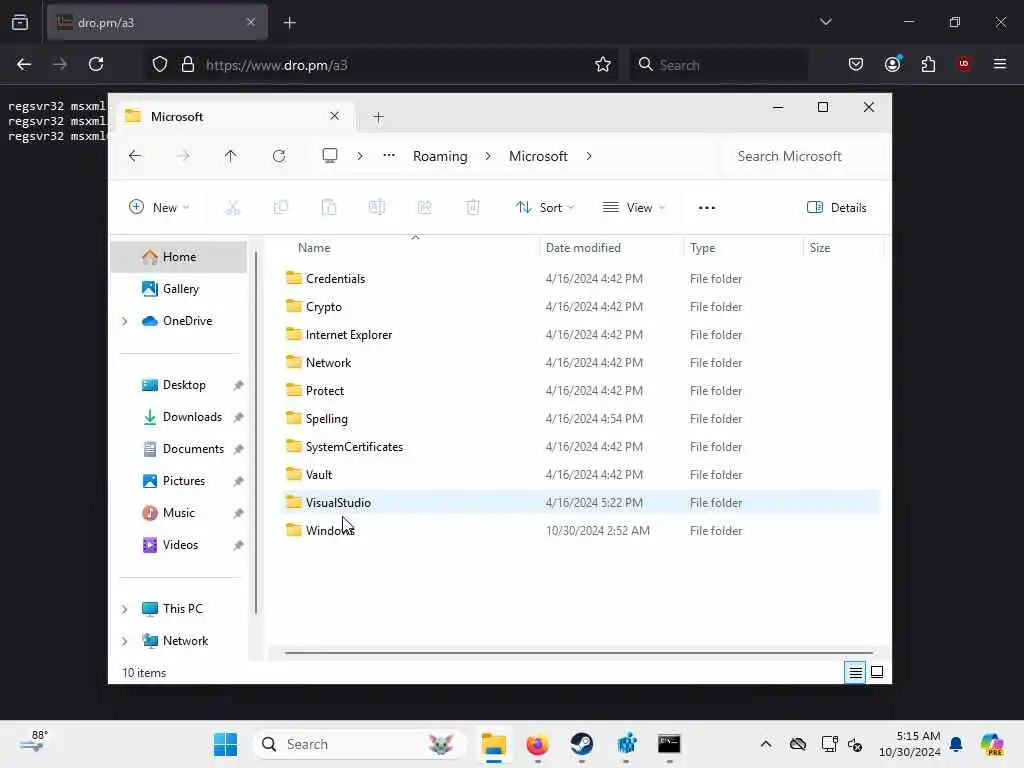The width and height of the screenshot is (1024, 768).
Task: Open Firefox application hamburger menu
Action: click(1000, 64)
